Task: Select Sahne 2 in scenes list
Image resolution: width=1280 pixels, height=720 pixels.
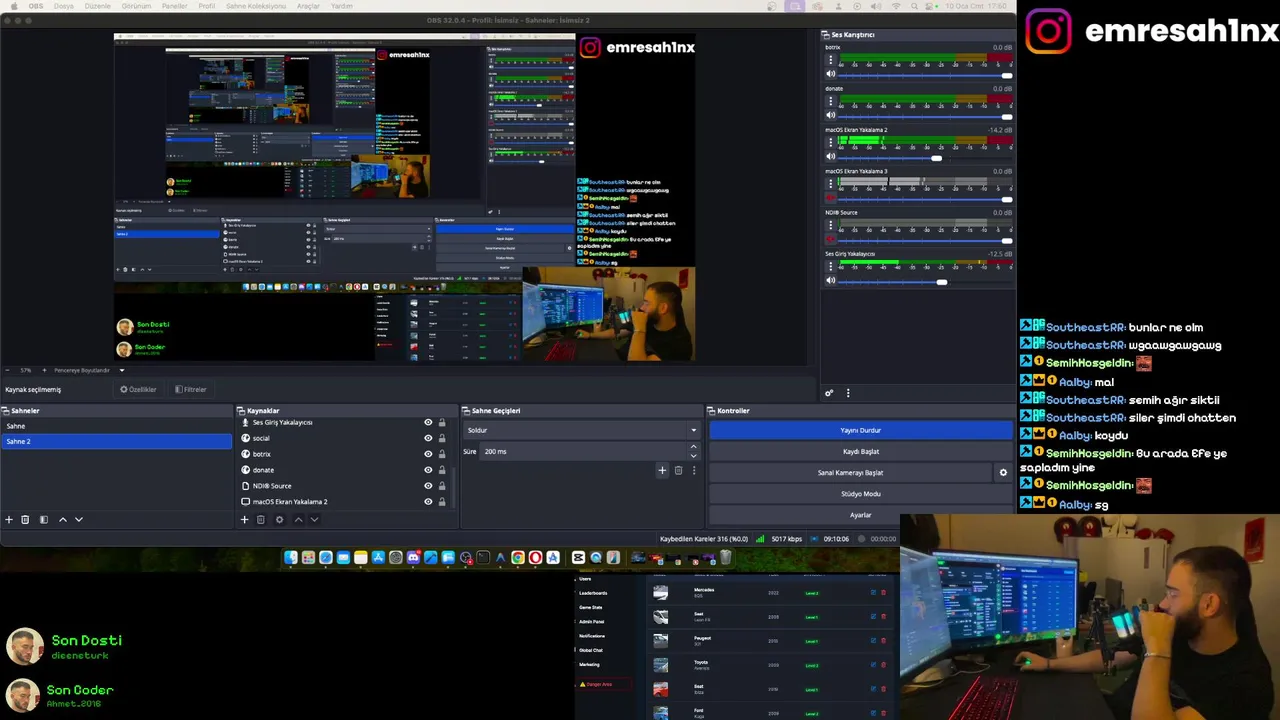Action: [116, 441]
